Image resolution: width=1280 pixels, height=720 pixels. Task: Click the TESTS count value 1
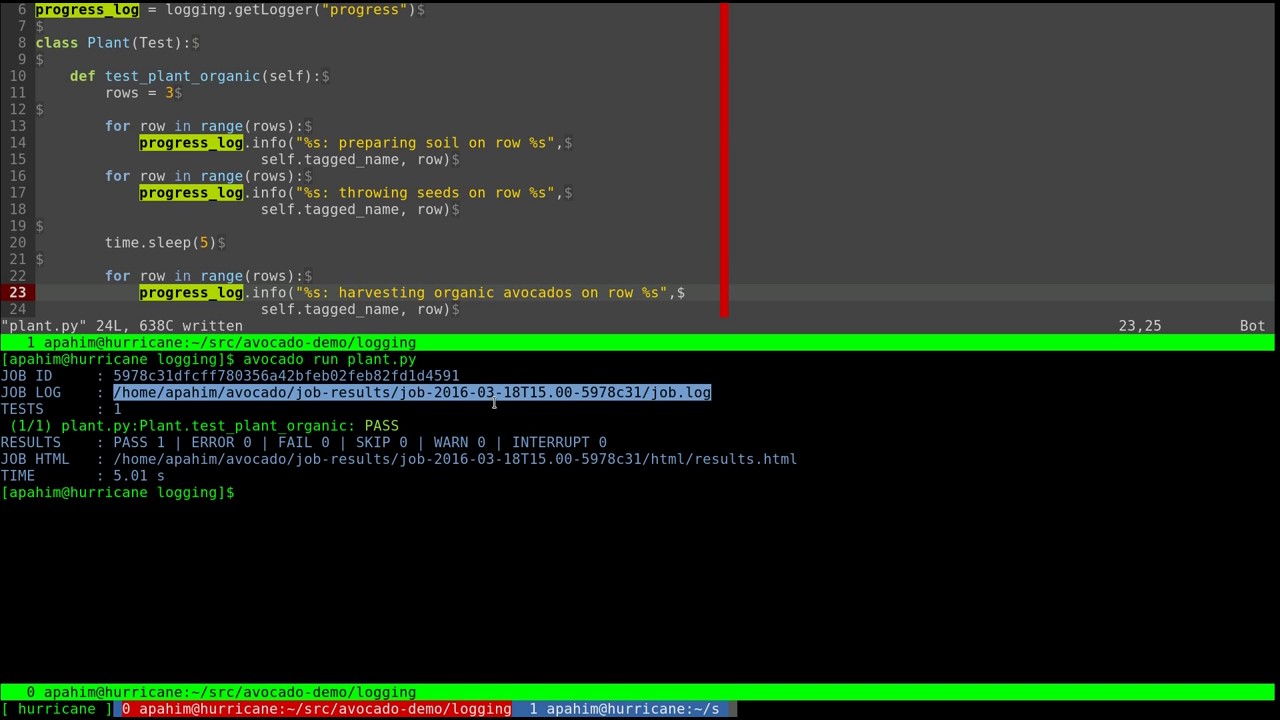point(117,409)
